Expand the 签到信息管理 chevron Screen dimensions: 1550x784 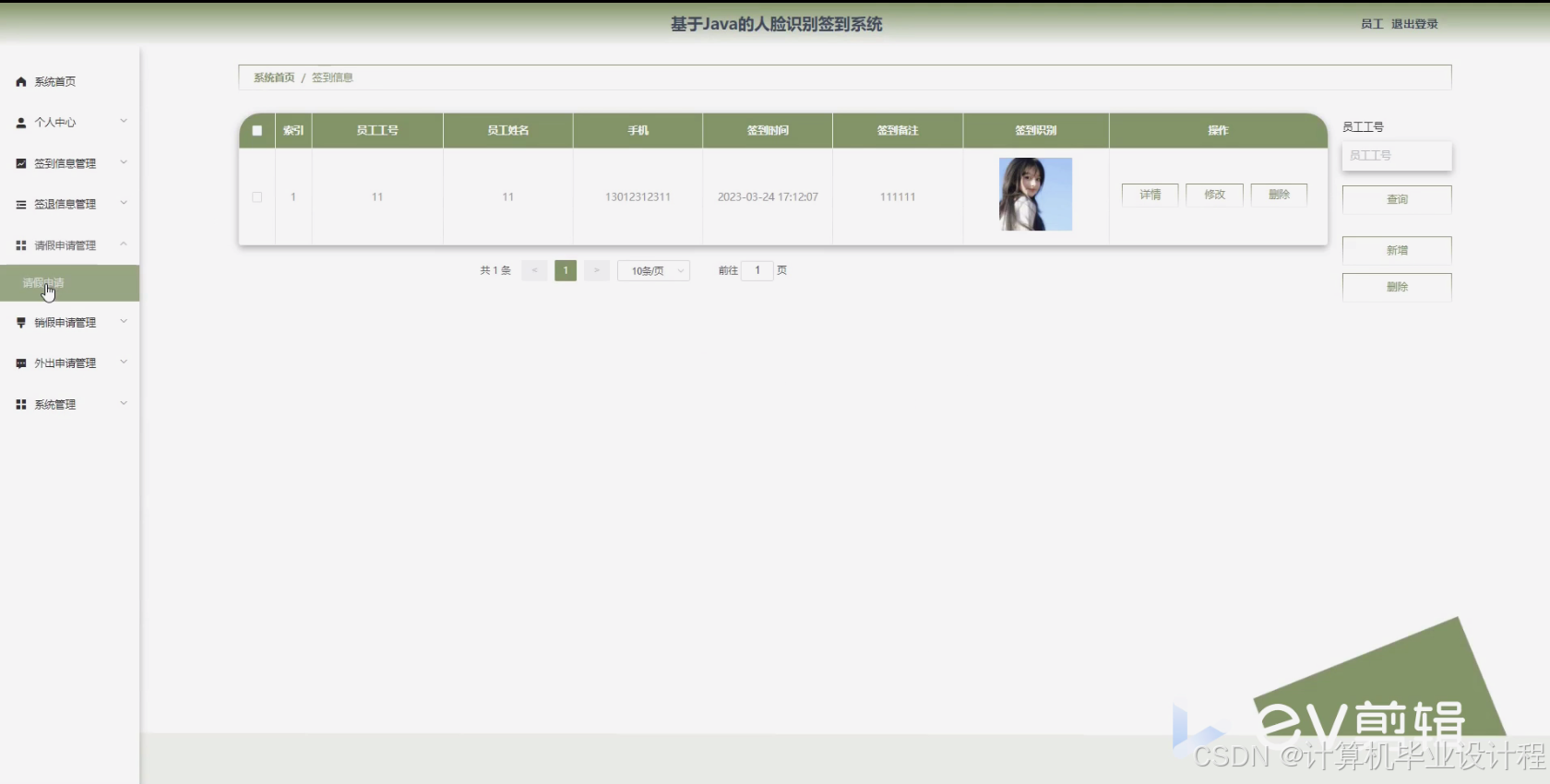tap(124, 162)
